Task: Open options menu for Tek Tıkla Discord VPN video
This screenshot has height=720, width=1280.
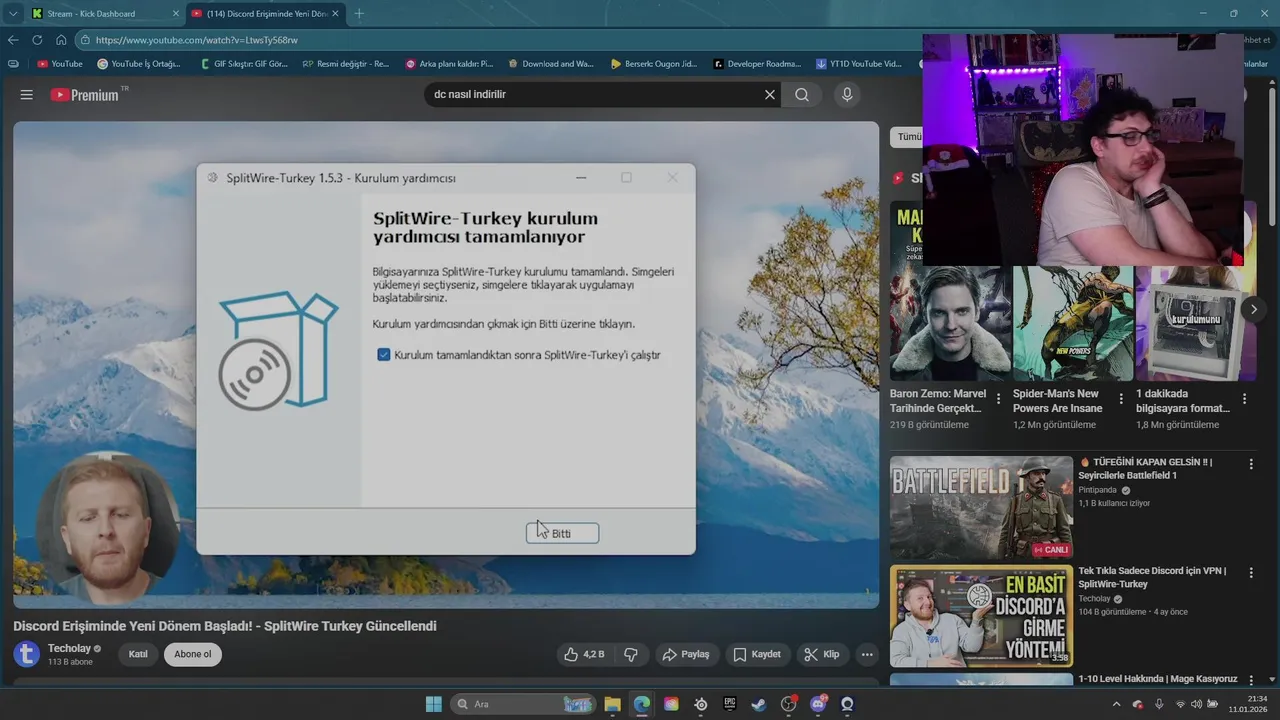Action: 1251,572
